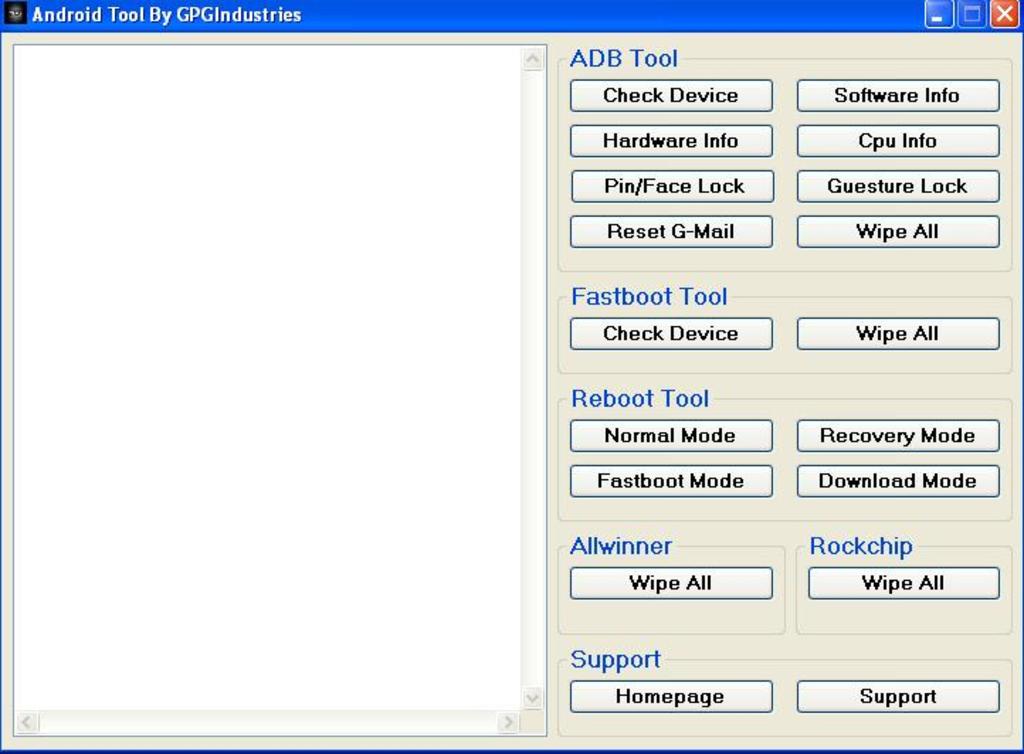Reboot into Recovery Mode
1024x754 pixels.
[898, 435]
